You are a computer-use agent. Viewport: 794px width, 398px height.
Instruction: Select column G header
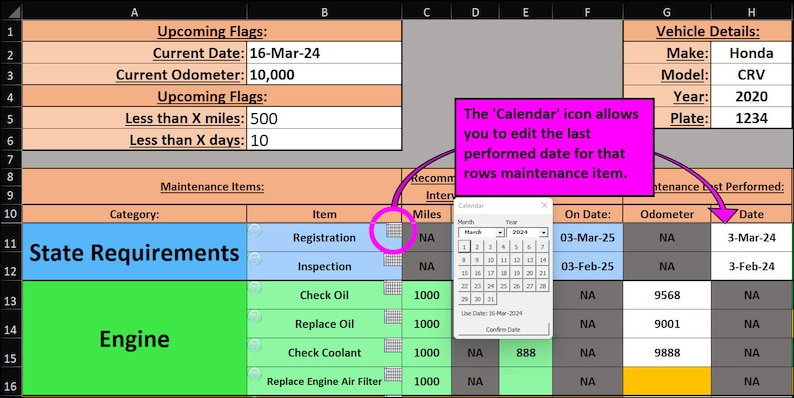click(667, 12)
